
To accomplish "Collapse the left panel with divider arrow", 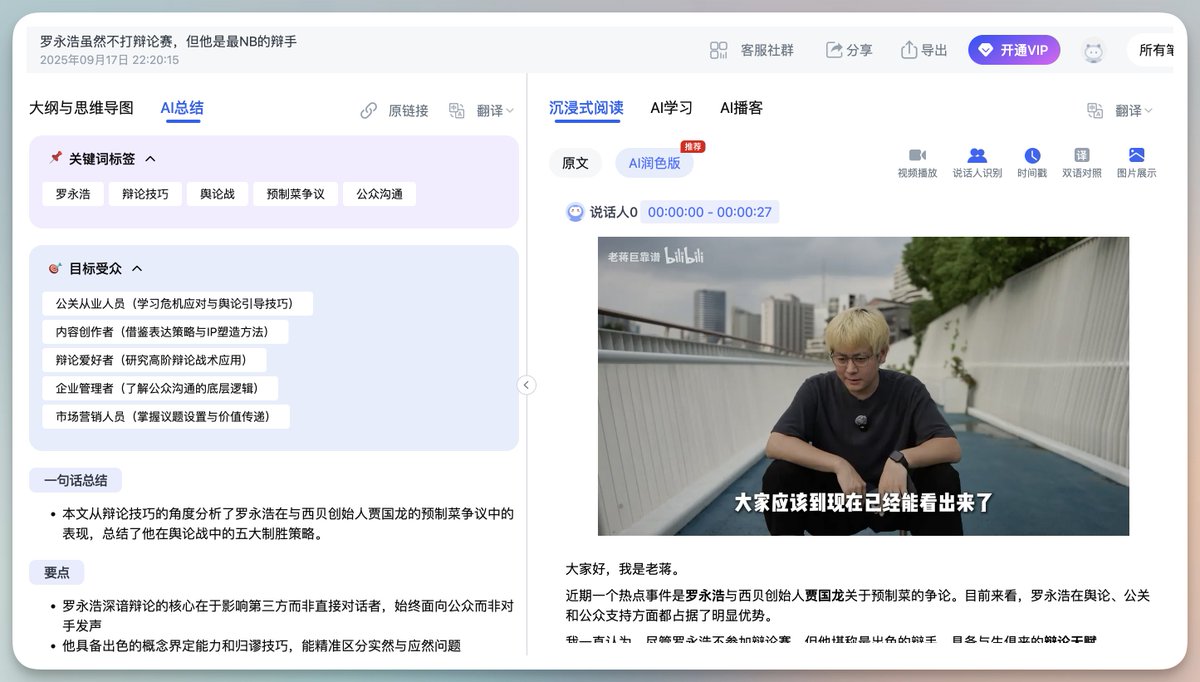I will pyautogui.click(x=527, y=385).
